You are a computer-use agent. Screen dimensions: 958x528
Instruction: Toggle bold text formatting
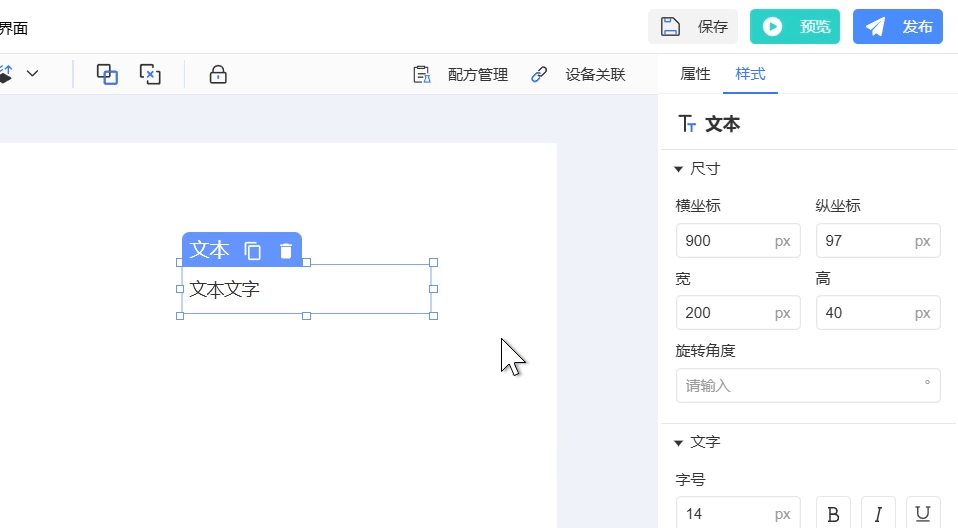pyautogui.click(x=833, y=514)
